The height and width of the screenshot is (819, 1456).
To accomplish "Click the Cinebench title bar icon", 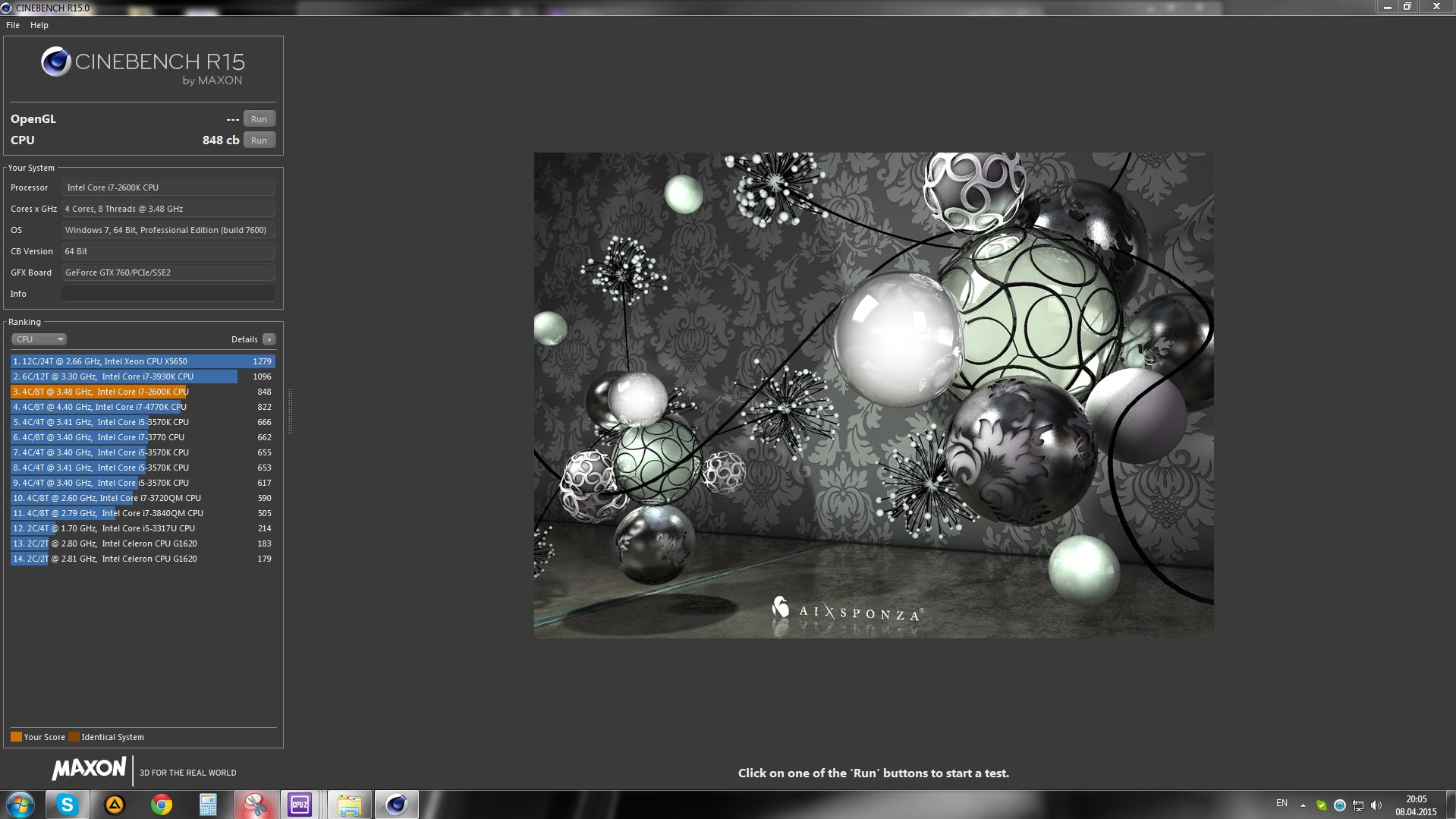I will [x=7, y=8].
